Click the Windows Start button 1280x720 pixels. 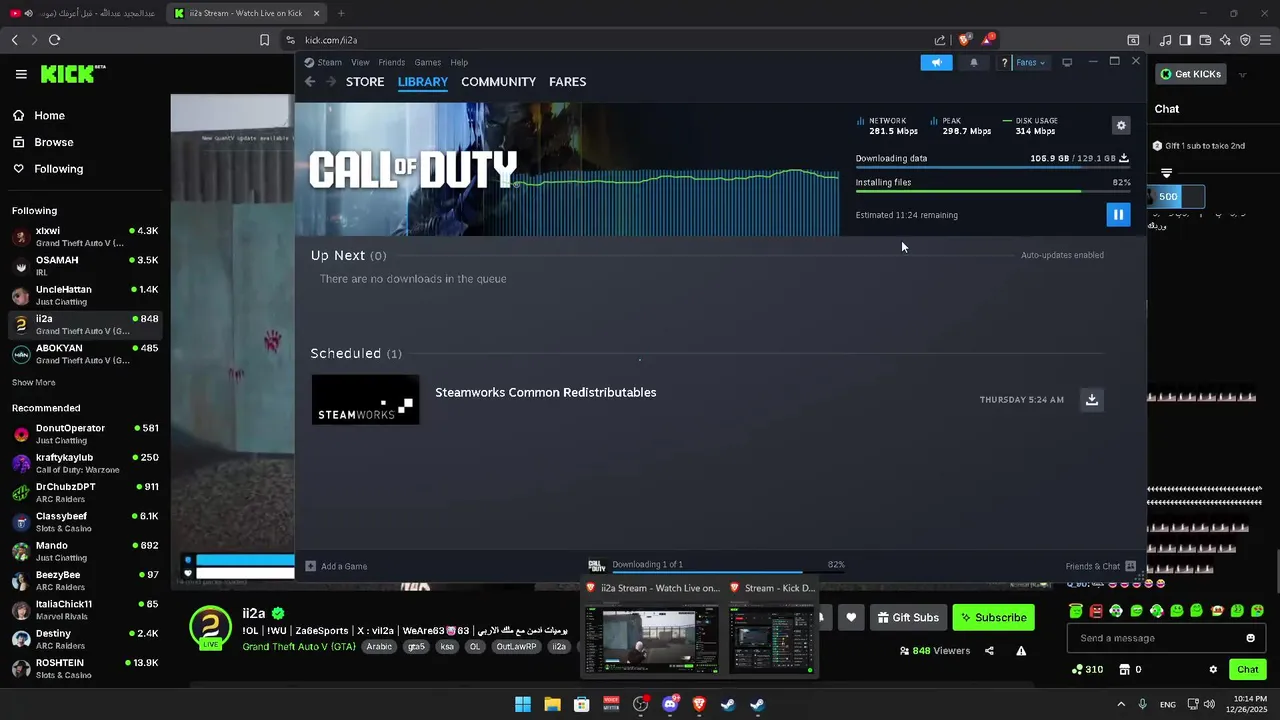523,704
